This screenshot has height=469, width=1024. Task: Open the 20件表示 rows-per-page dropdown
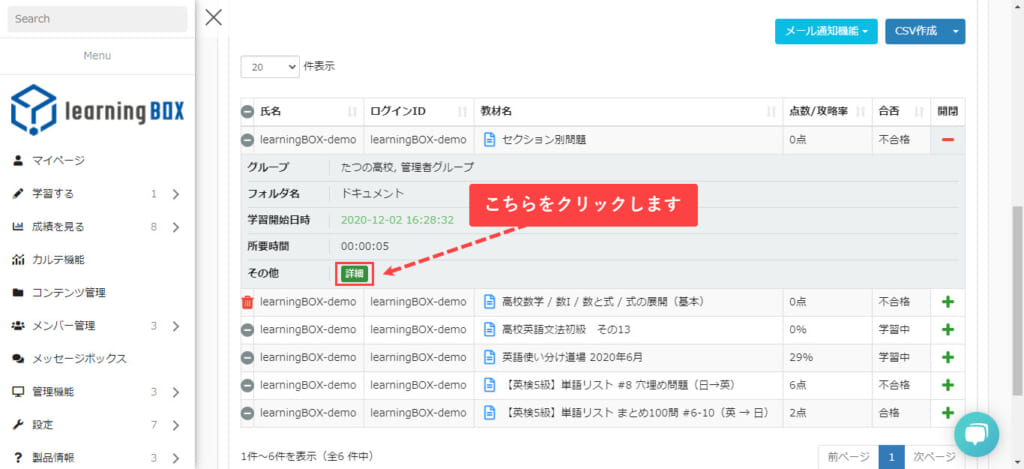point(270,66)
